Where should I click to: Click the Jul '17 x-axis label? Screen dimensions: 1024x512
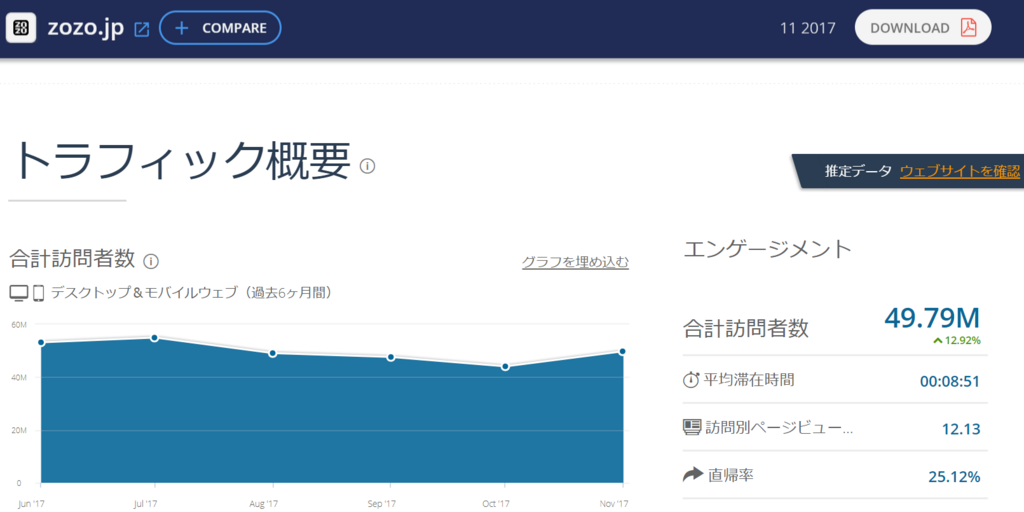click(146, 504)
